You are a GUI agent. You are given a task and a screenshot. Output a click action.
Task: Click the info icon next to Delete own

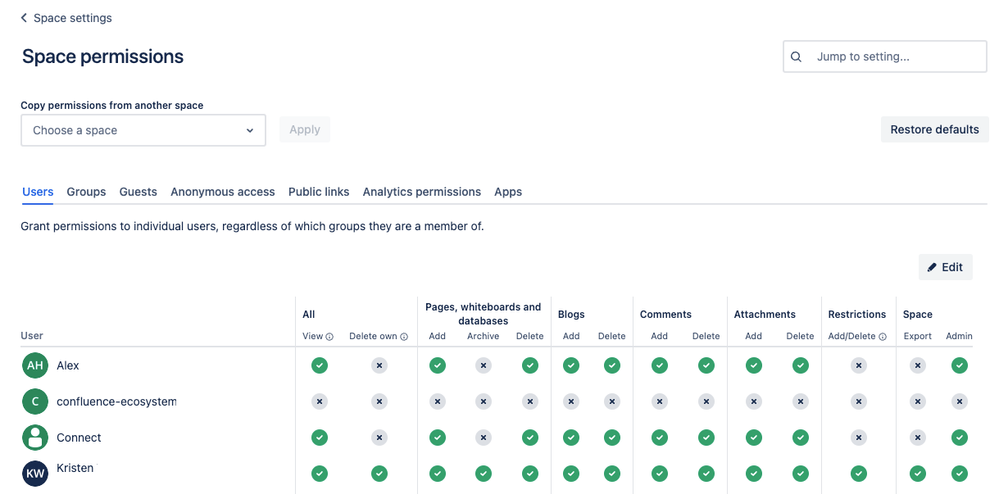click(404, 337)
